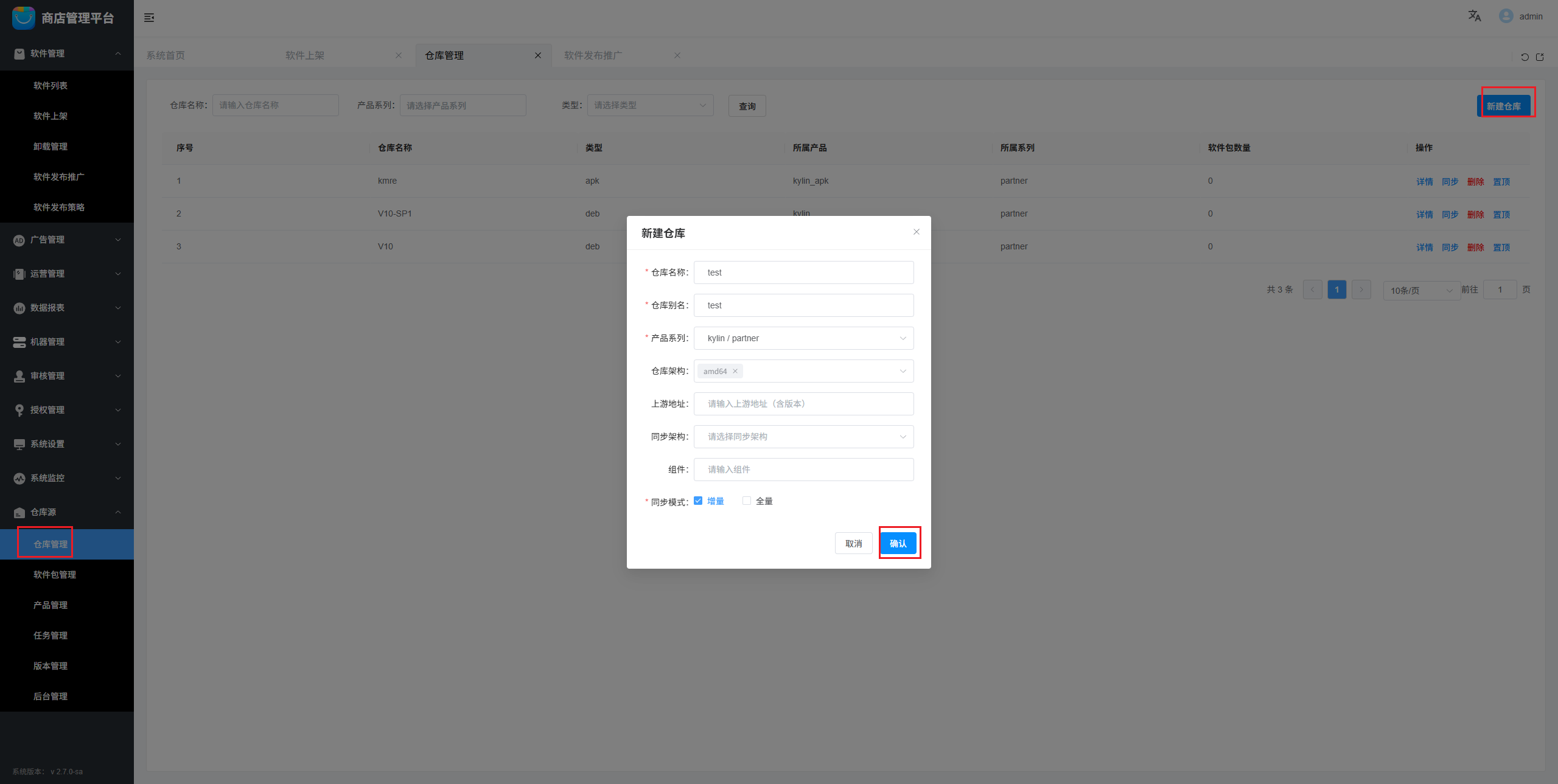Click the refresh page icon
Screen dimensions: 1558x784
[x=1525, y=57]
